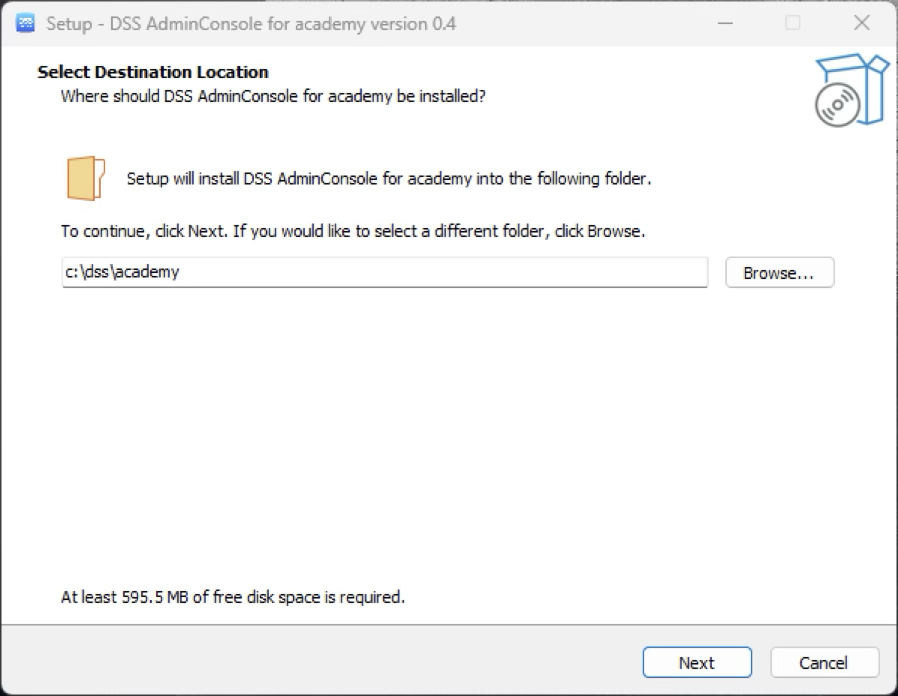898x696 pixels.
Task: Click the DSS app icon in title bar
Action: coord(26,23)
